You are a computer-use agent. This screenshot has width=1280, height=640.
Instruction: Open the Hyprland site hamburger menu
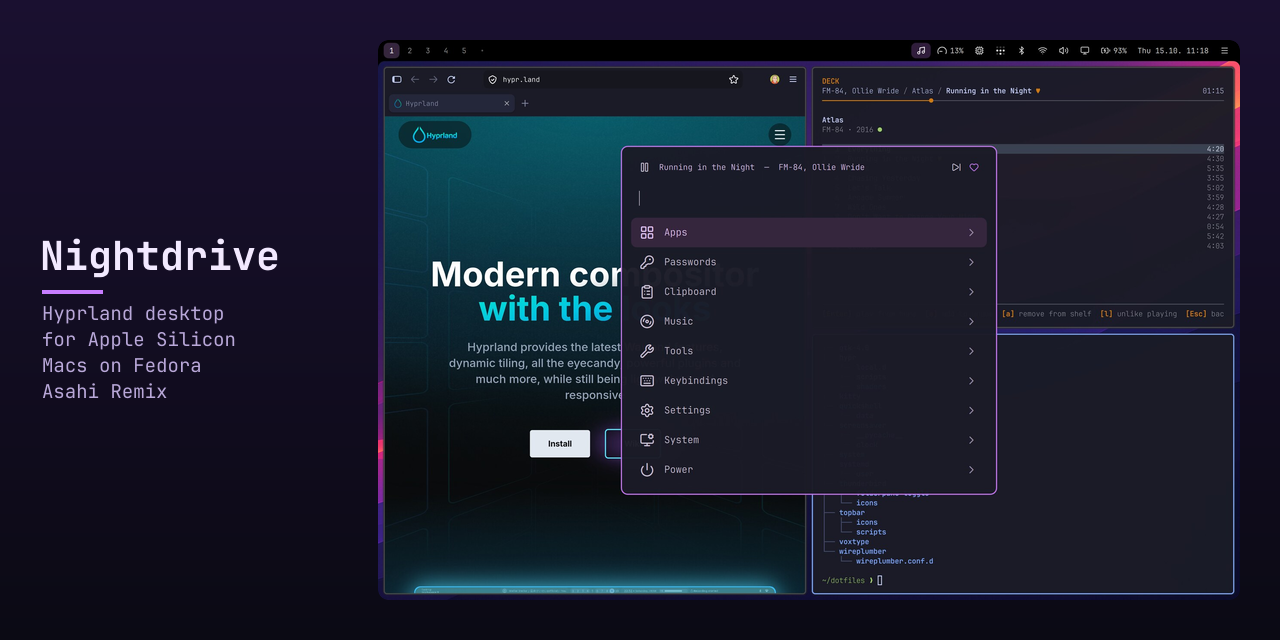point(780,135)
